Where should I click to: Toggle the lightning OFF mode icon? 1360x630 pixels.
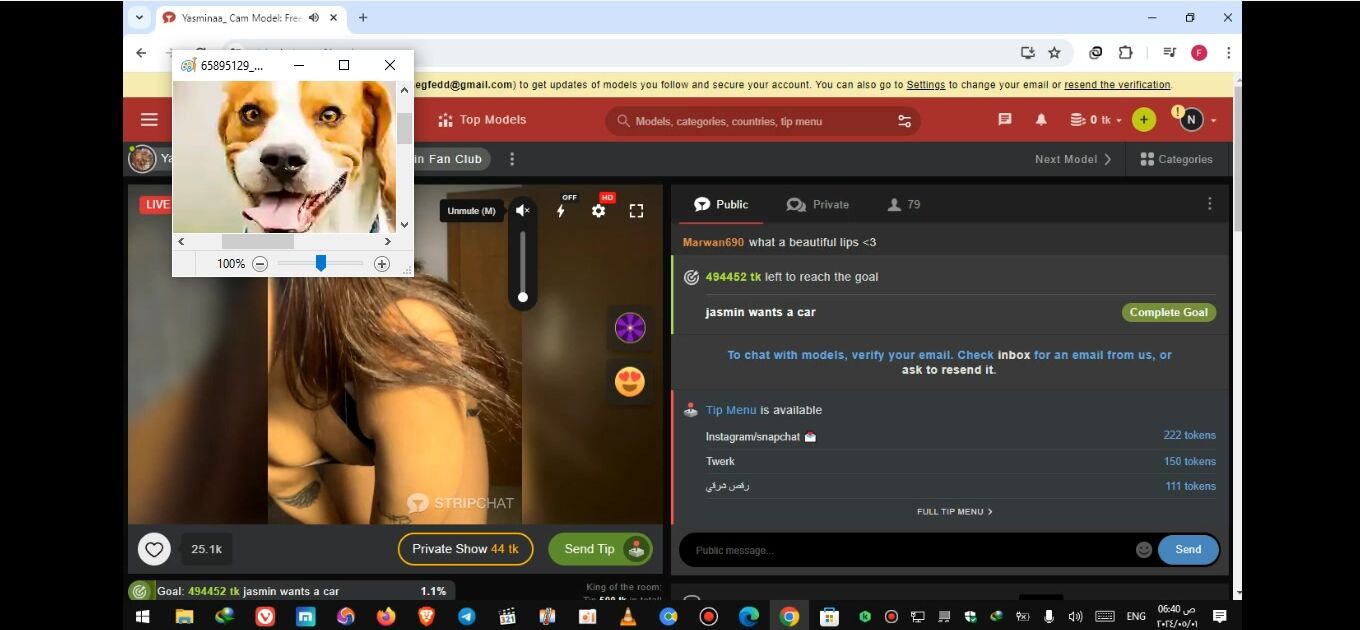point(561,211)
